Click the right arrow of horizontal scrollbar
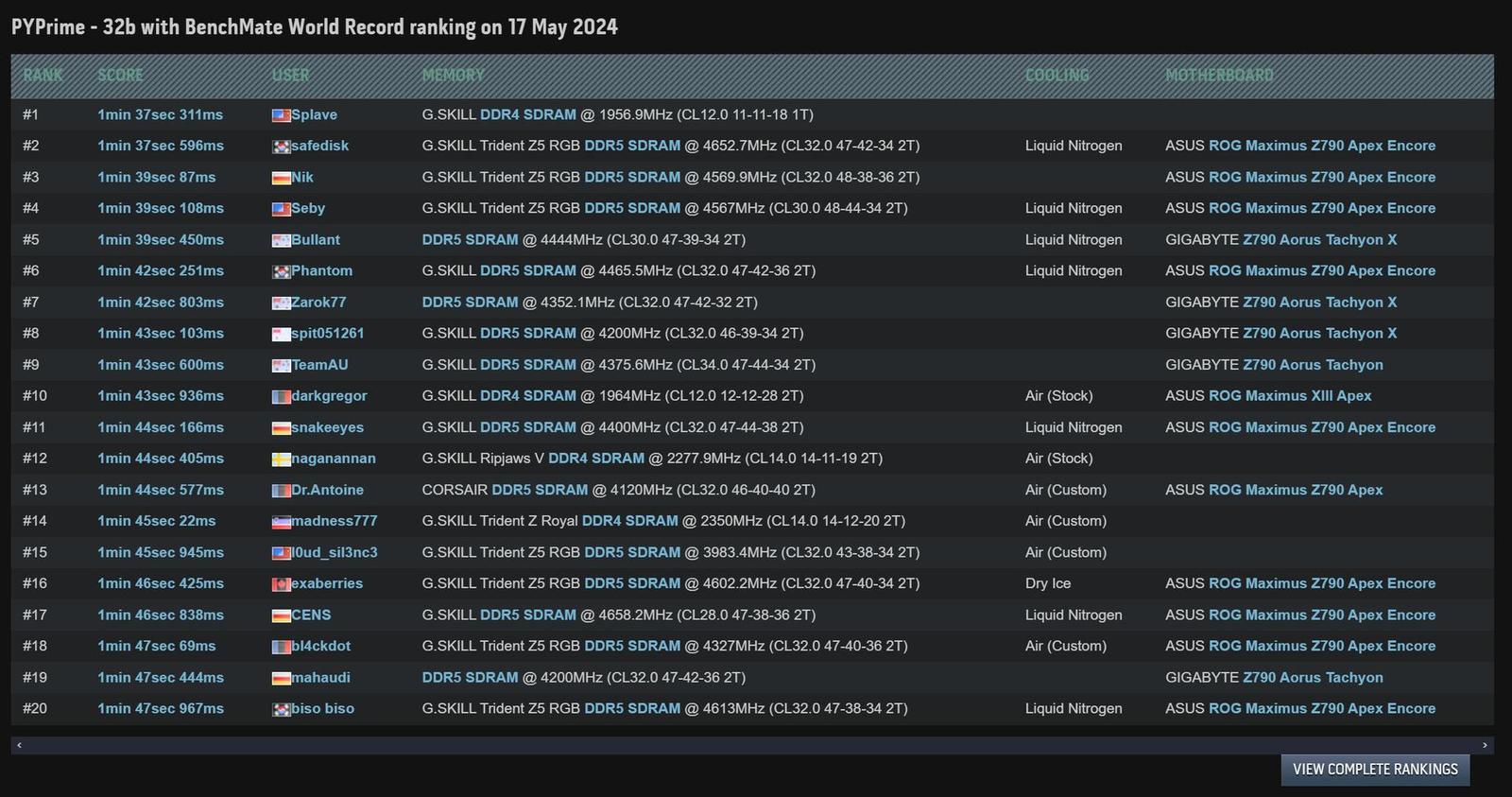Image resolution: width=1512 pixels, height=797 pixels. (x=1485, y=745)
